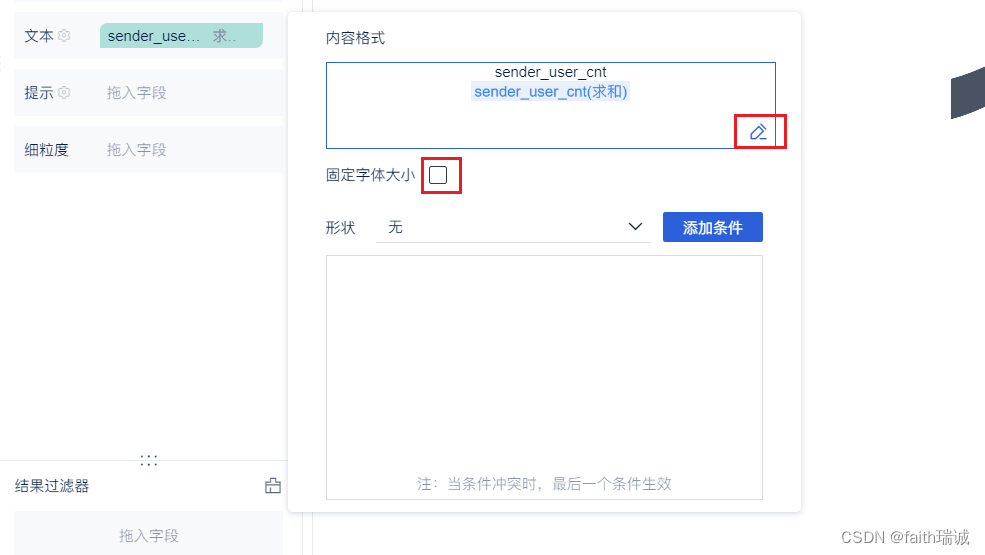Open the 形状 combo box showing 无
This screenshot has height=555, width=985.
(x=500, y=227)
